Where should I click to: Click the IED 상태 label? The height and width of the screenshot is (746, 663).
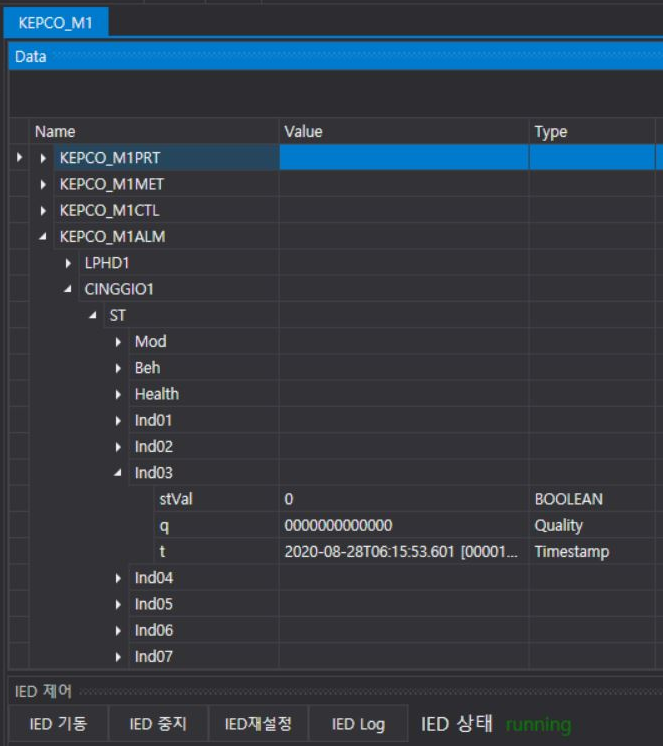coord(457,724)
